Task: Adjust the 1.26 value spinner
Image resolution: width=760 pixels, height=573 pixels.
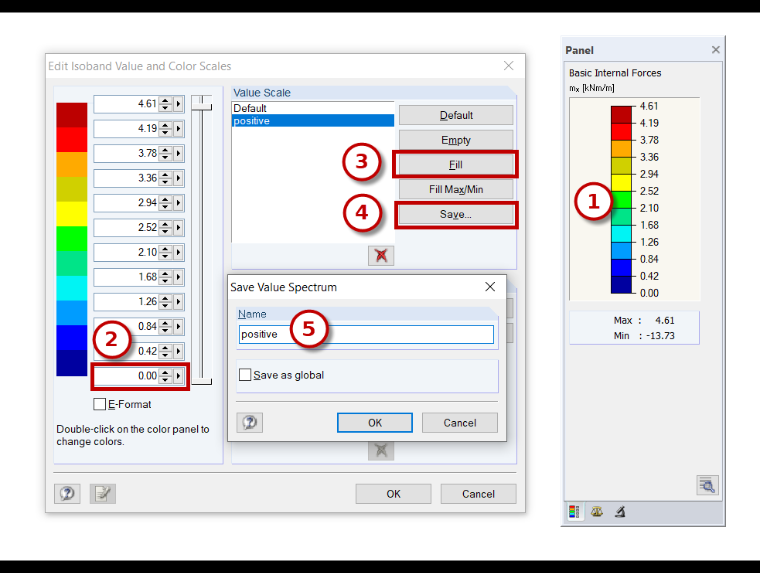Action: (x=166, y=302)
